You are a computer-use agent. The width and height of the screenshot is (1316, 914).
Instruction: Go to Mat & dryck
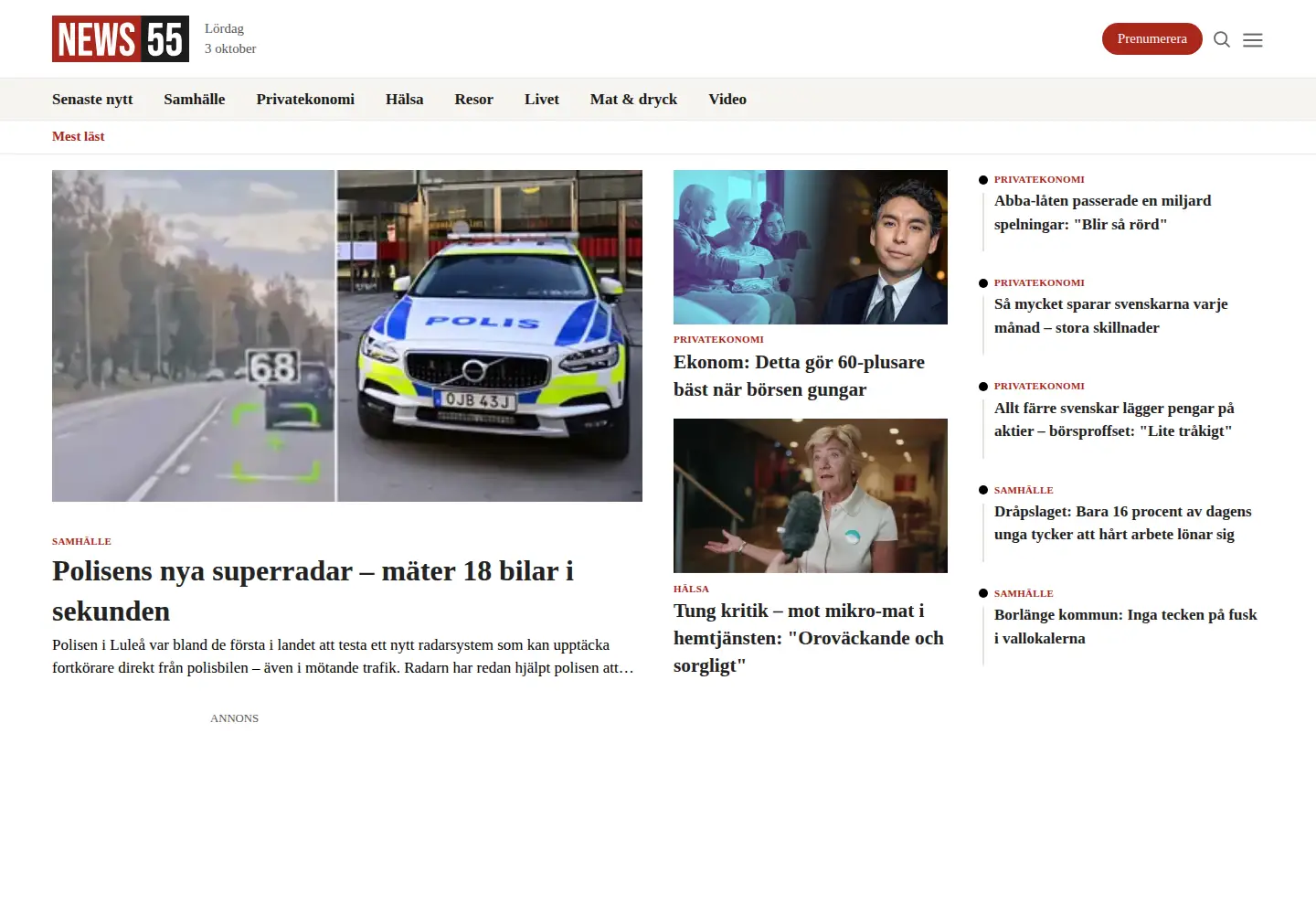point(633,99)
